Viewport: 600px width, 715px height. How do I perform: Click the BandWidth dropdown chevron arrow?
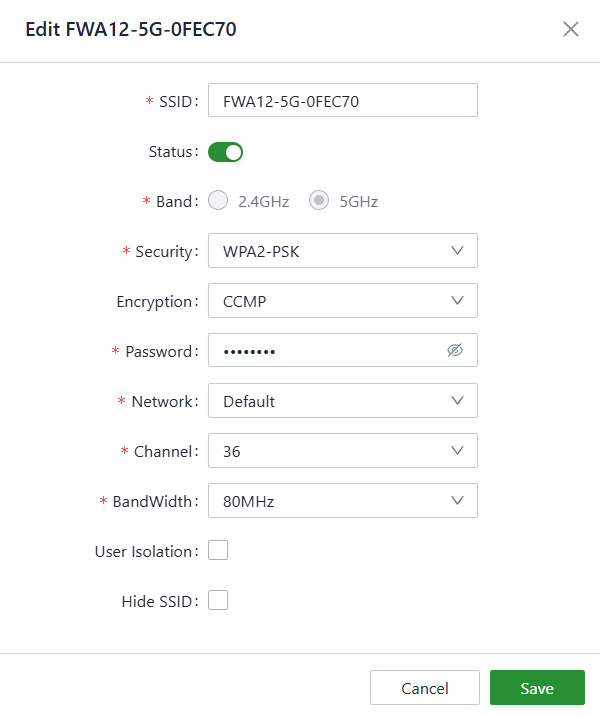(458, 501)
